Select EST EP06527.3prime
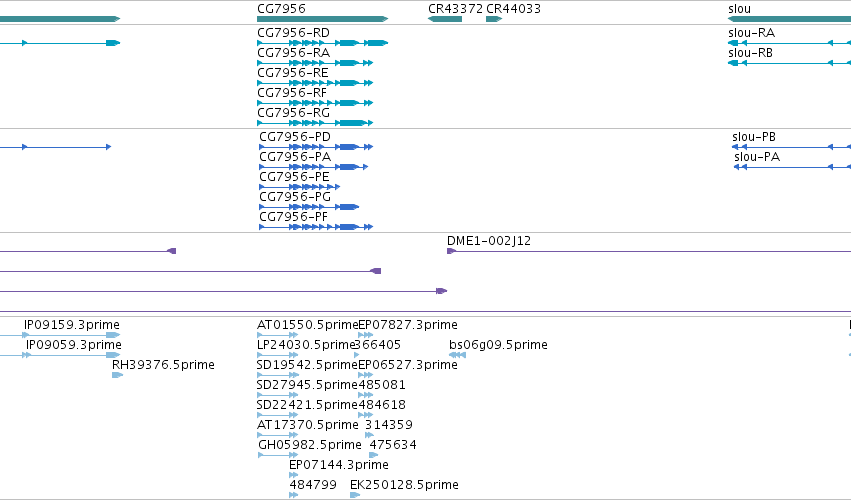 click(408, 365)
